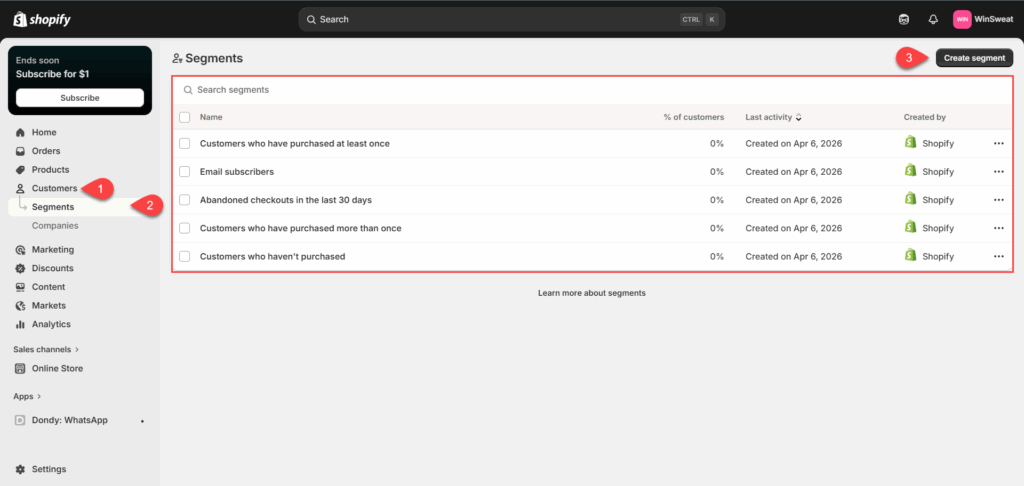This screenshot has width=1024, height=486.
Task: Open the Sidekick assistant icon
Action: tap(904, 19)
